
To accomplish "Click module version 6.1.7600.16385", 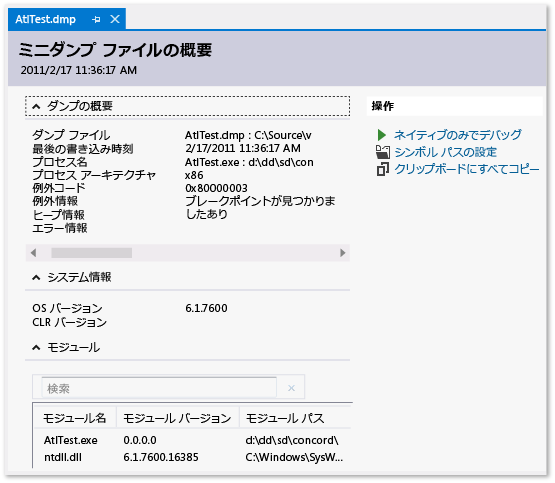I will point(161,457).
